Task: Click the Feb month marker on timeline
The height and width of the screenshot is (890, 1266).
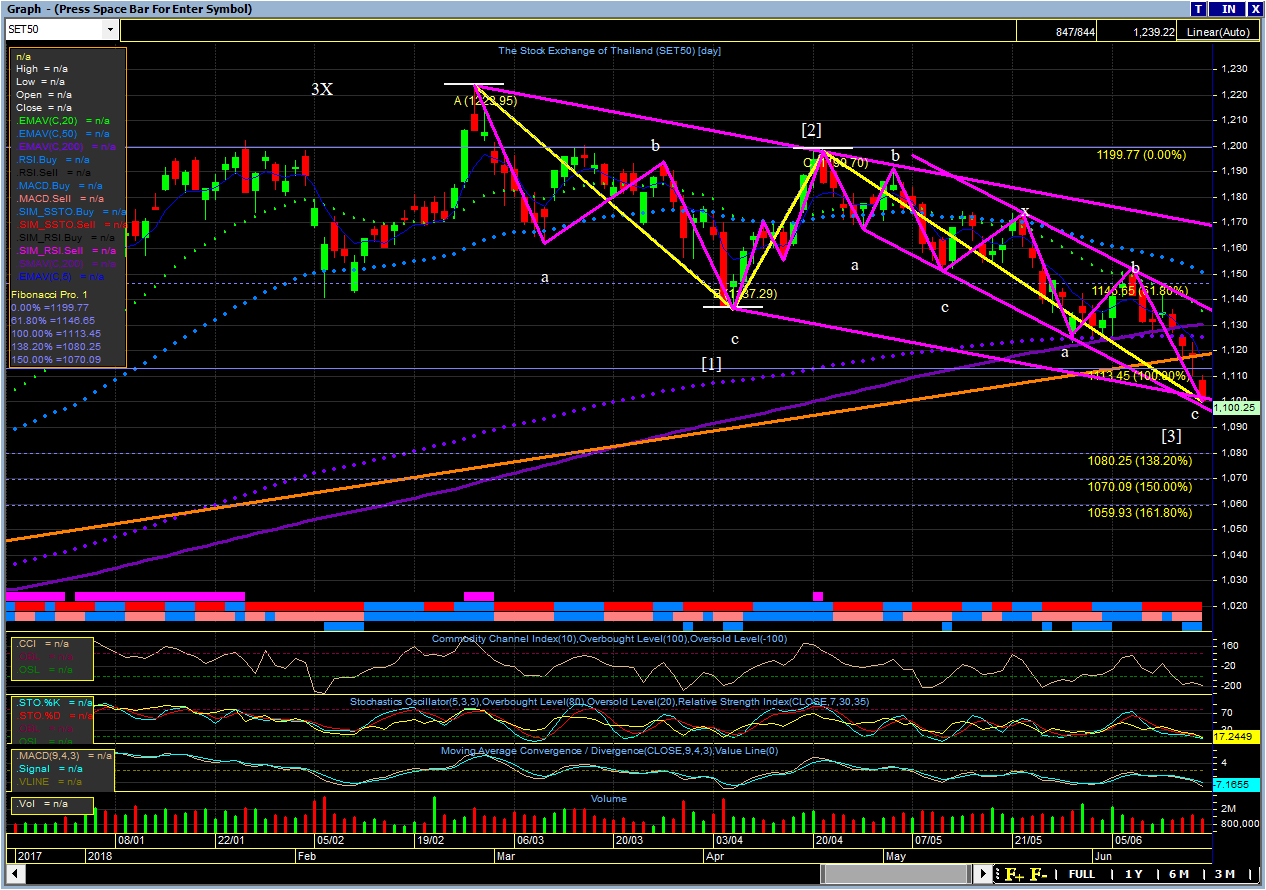Action: click(x=306, y=857)
